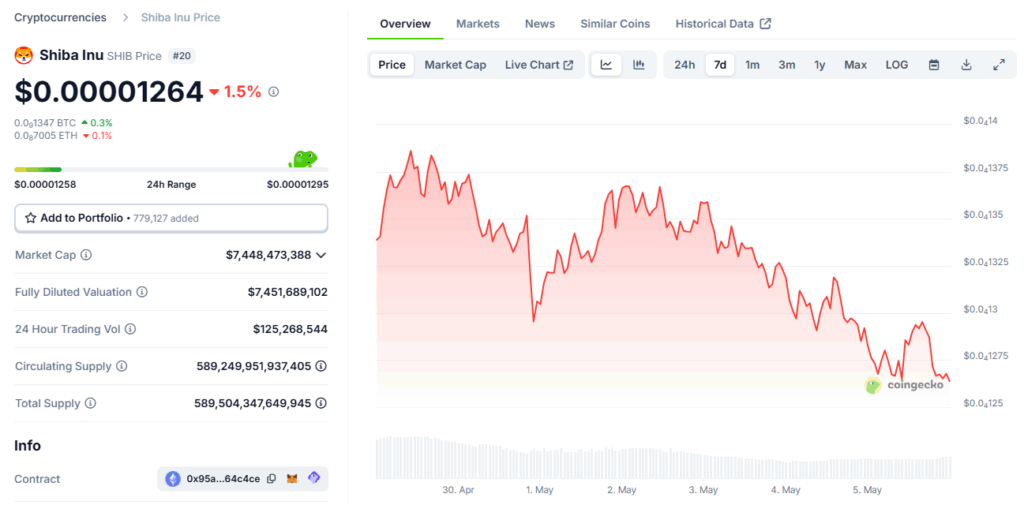Screen dimensions: 1024x505
Task: Copy the contract address
Action: click(272, 479)
